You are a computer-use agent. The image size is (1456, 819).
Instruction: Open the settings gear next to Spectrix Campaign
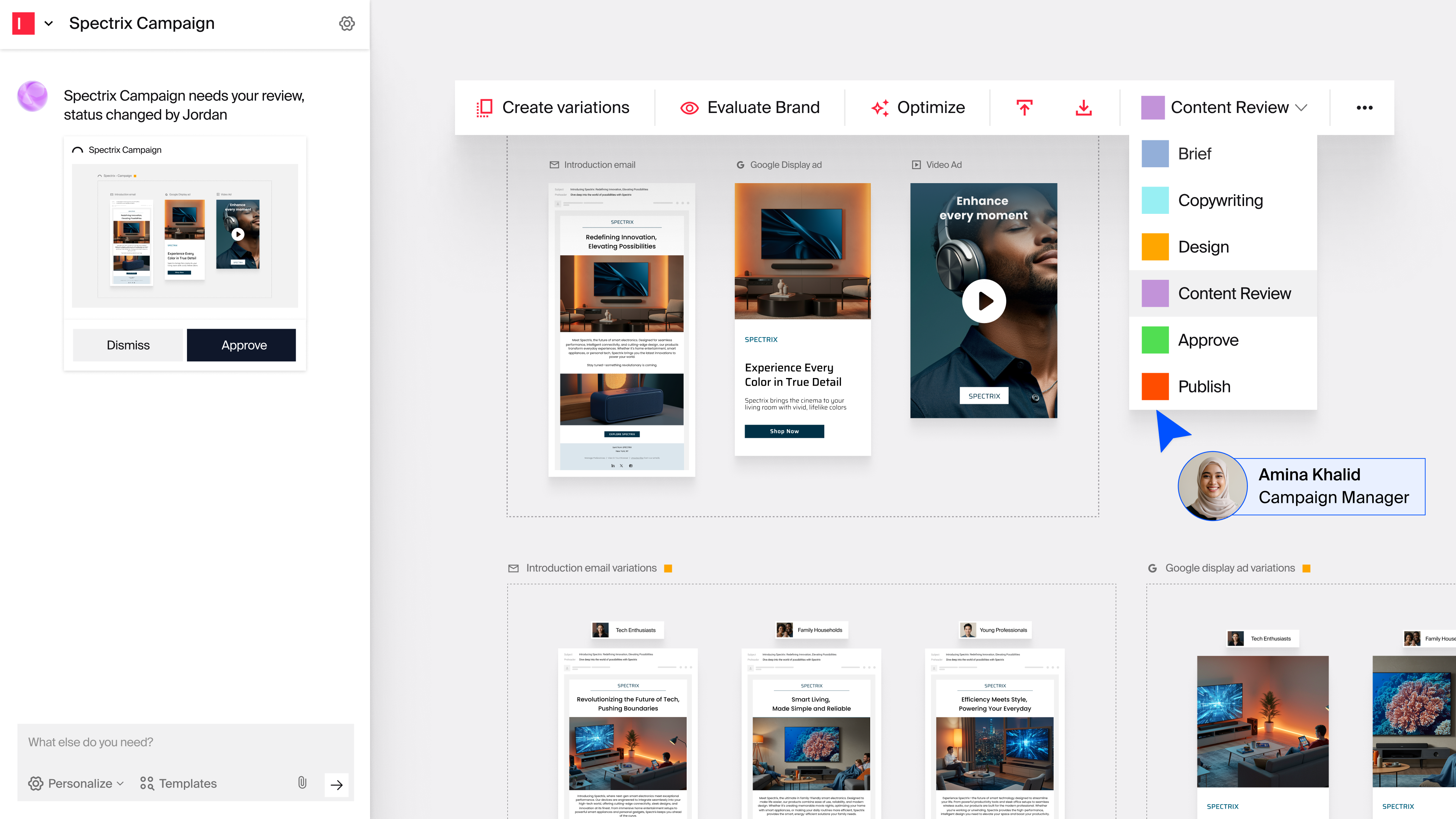click(347, 23)
